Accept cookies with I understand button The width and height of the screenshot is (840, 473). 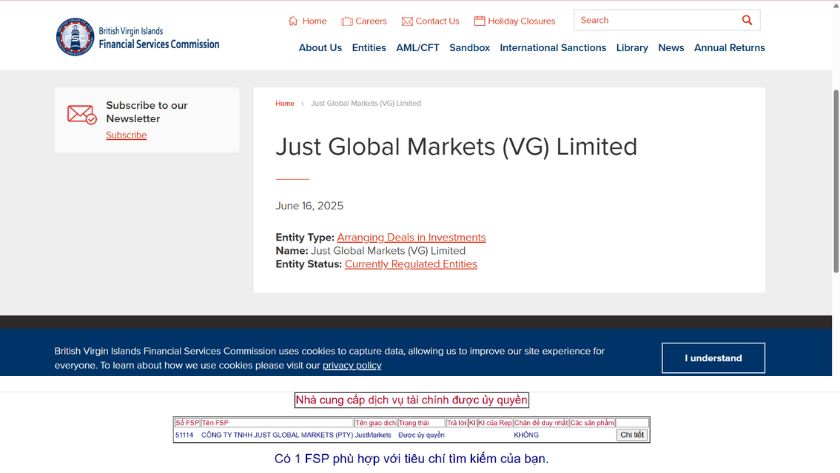click(713, 358)
